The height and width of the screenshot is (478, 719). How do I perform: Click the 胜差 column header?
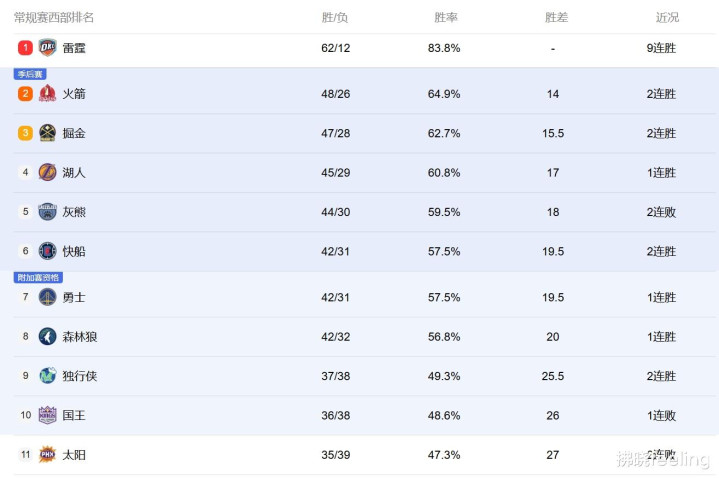556,18
